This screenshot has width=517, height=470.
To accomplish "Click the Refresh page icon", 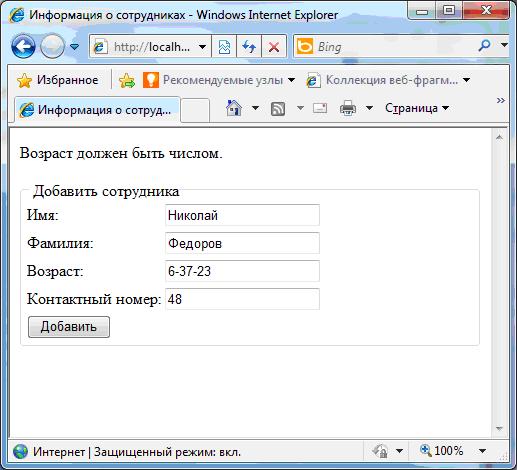I will [249, 47].
